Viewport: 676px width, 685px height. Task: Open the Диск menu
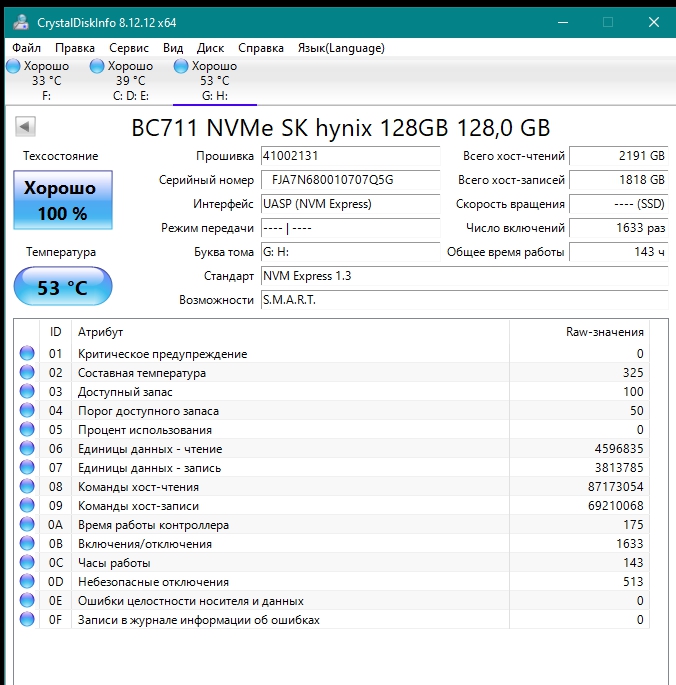point(210,48)
